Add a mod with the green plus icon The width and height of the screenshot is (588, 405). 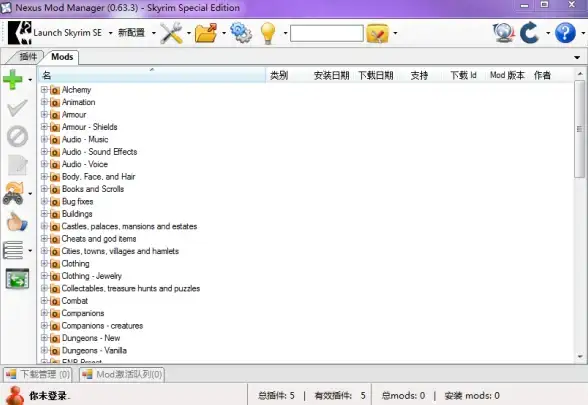tap(13, 80)
